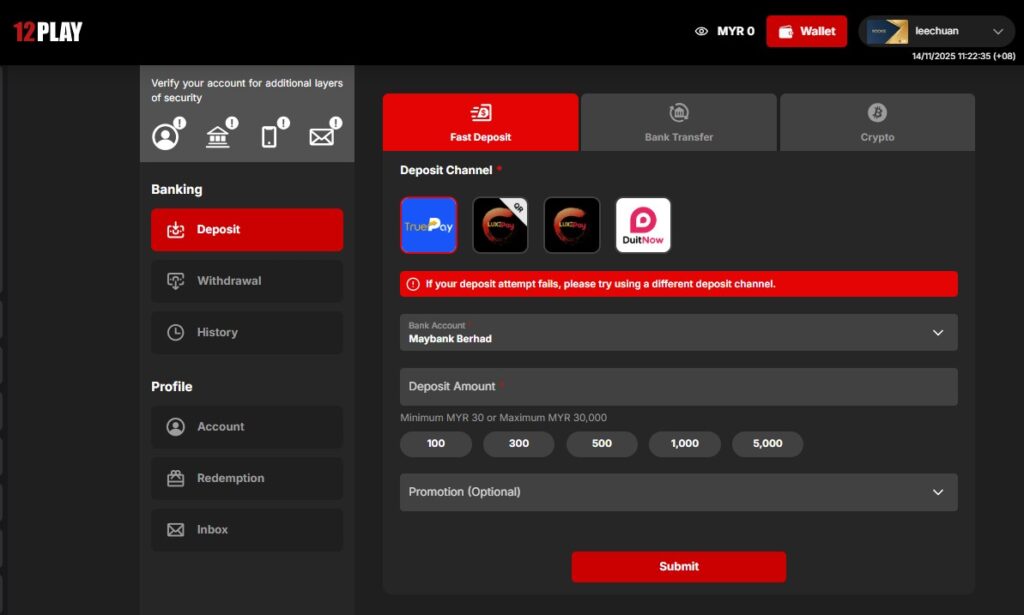
Task: Open the Wallet button in header
Action: pyautogui.click(x=806, y=31)
